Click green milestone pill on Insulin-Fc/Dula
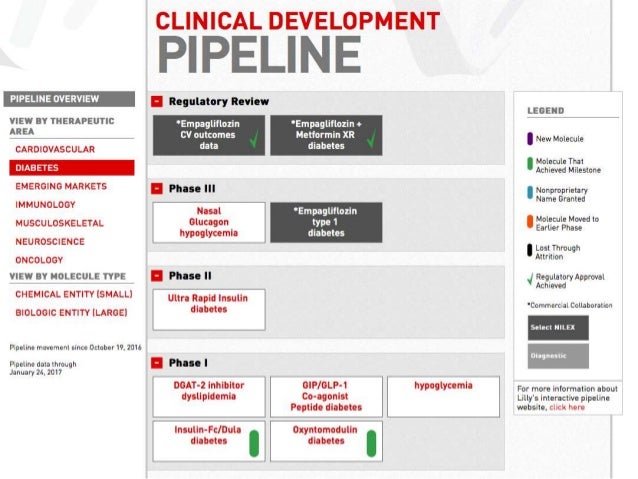The width and height of the screenshot is (638, 479). (x=254, y=442)
